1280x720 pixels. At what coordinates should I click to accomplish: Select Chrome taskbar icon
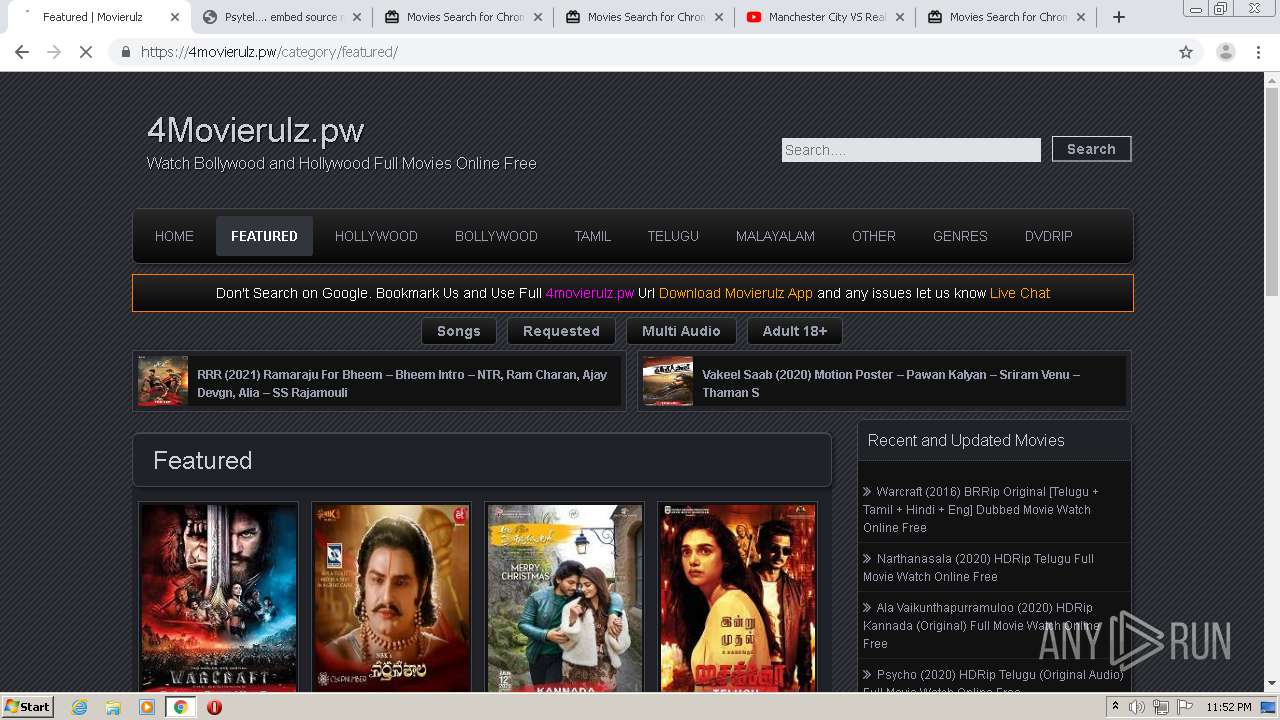pyautogui.click(x=180, y=707)
